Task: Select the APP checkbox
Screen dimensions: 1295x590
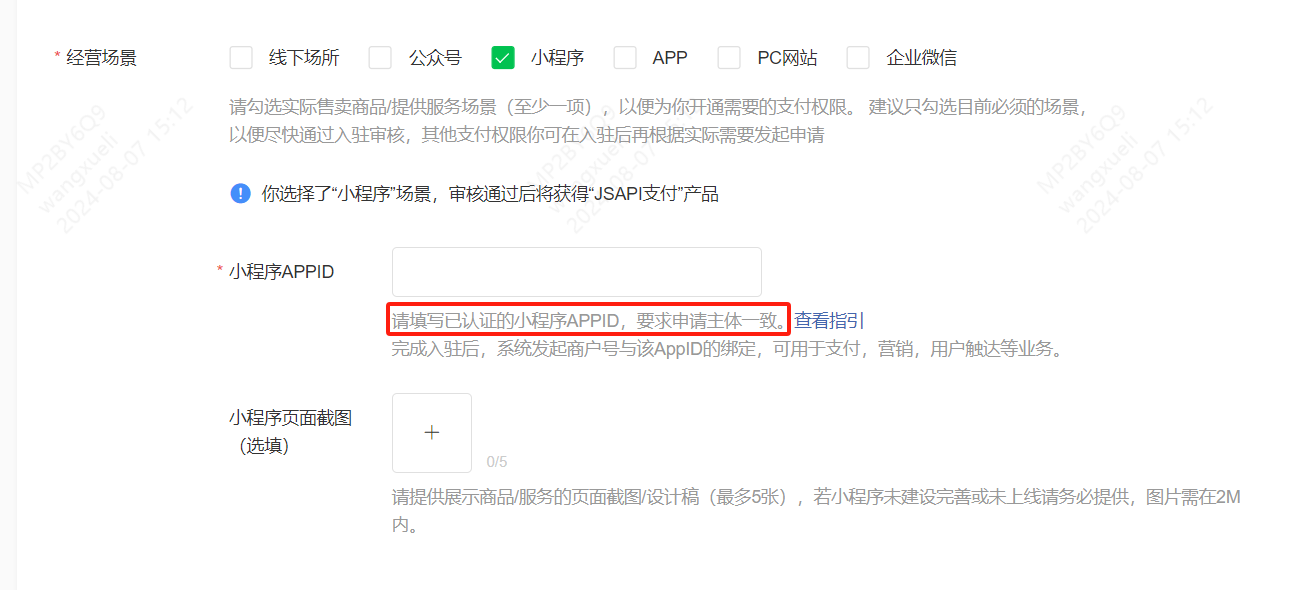Action: tap(625, 58)
